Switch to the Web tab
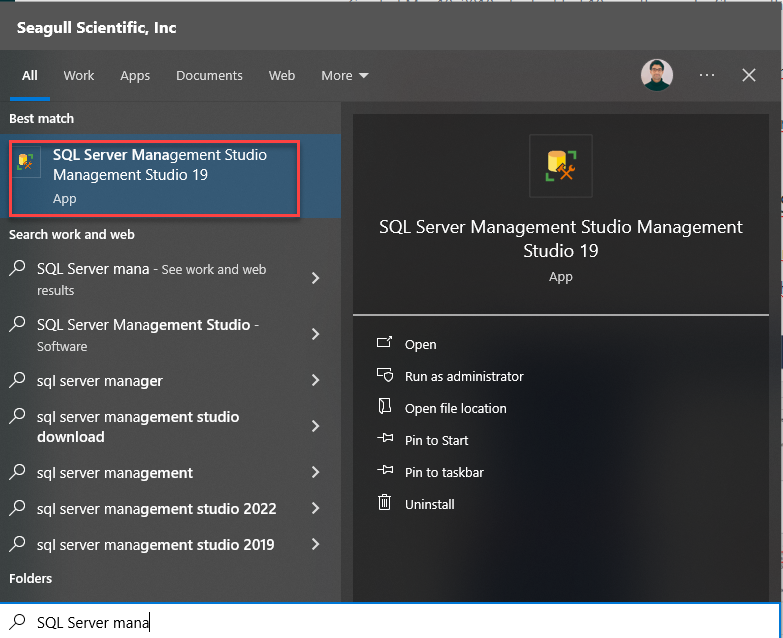 coord(282,75)
